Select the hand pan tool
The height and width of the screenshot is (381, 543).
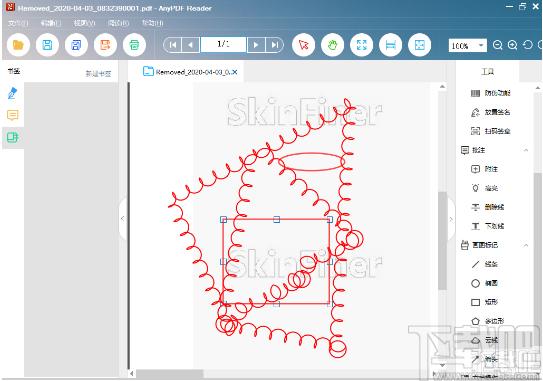(x=332, y=45)
